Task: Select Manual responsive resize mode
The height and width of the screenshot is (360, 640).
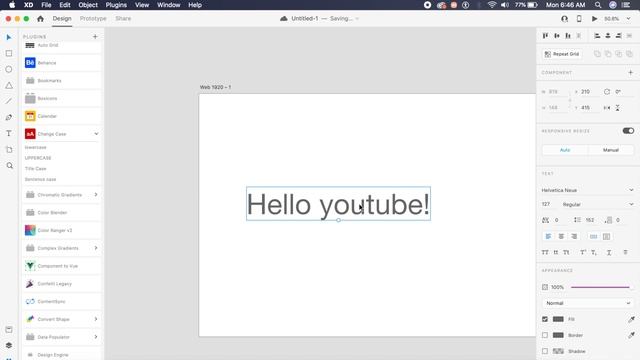Action: (x=611, y=150)
